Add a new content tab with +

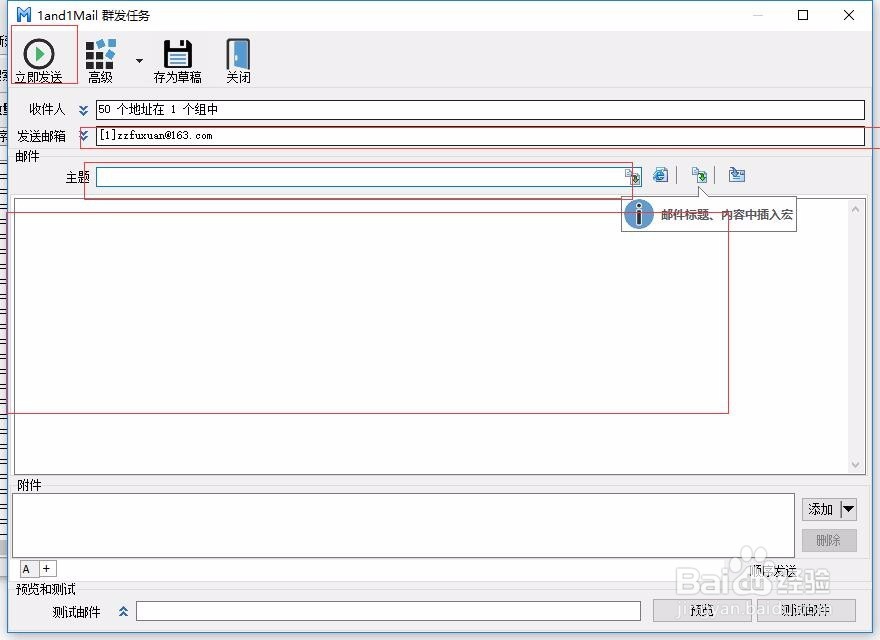tap(47, 569)
